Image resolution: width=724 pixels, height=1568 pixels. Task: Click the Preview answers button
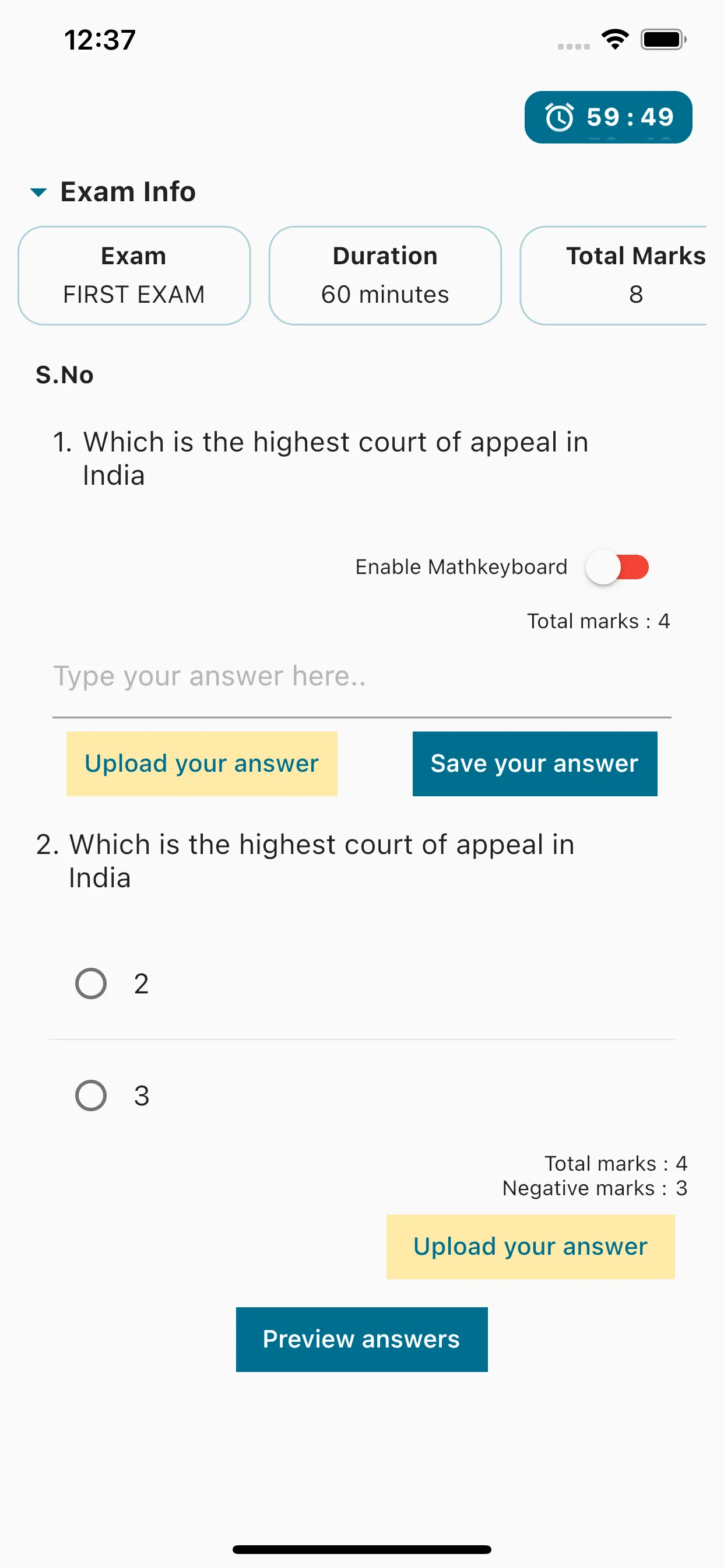pos(362,1339)
